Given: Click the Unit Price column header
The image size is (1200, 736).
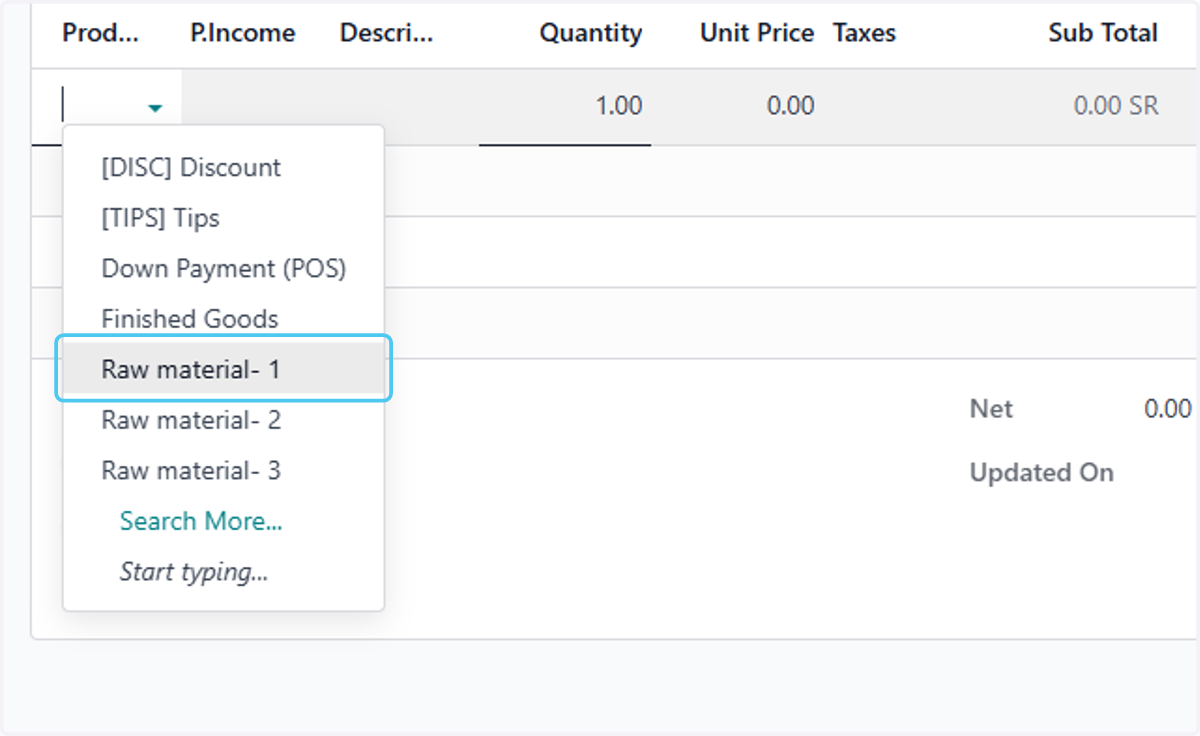Looking at the screenshot, I should [757, 33].
